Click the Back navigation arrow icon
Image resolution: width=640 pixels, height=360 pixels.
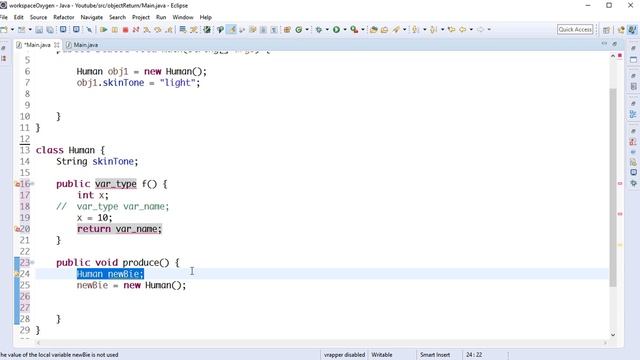pos(463,29)
